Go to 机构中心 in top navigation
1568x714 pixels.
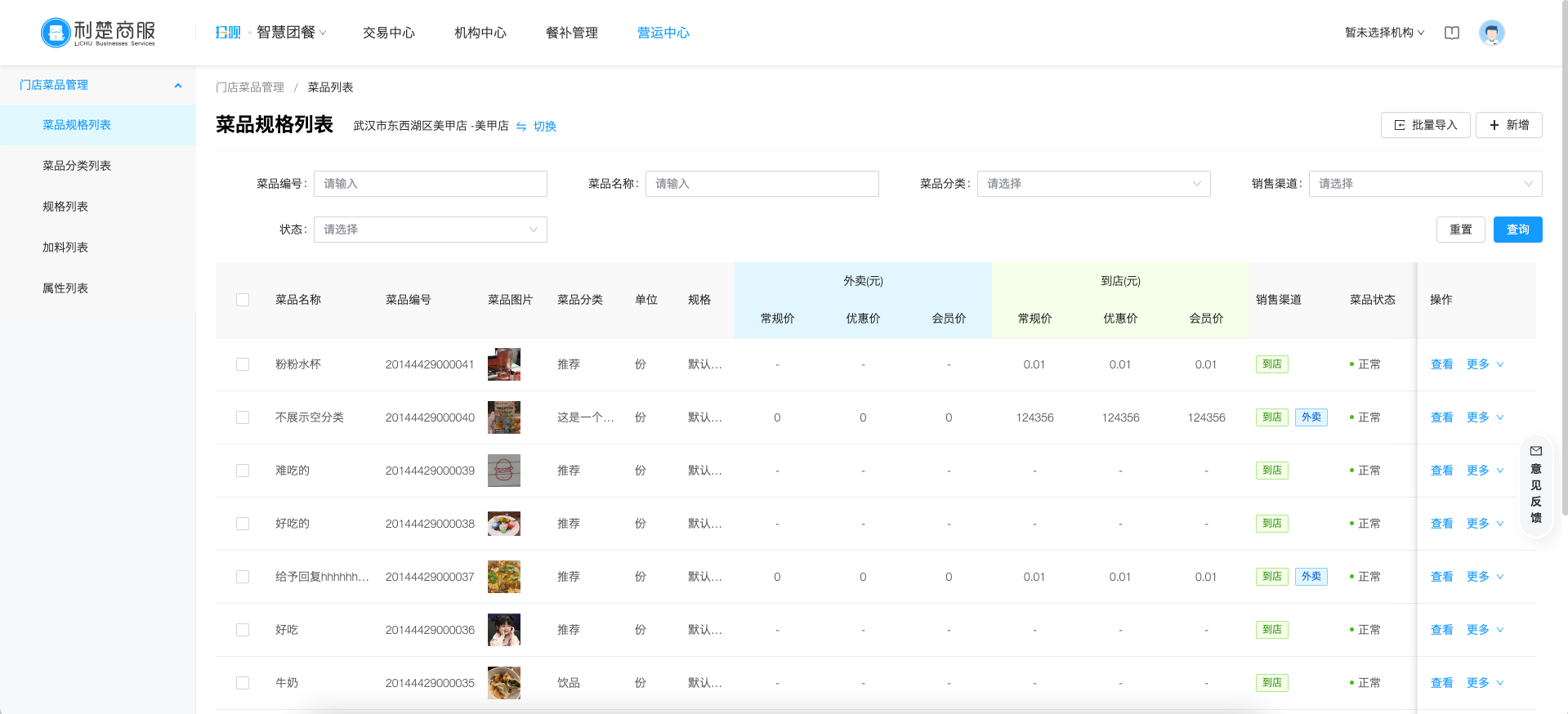(480, 33)
